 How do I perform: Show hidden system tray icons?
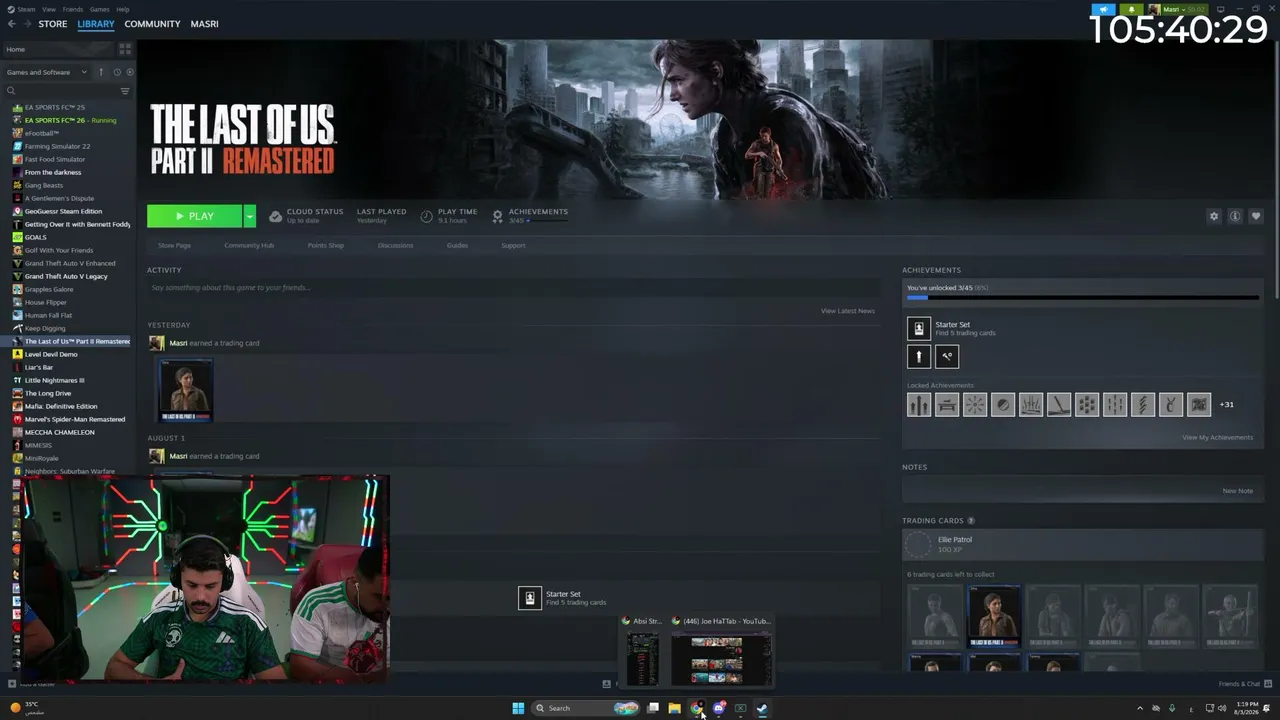tap(1140, 708)
